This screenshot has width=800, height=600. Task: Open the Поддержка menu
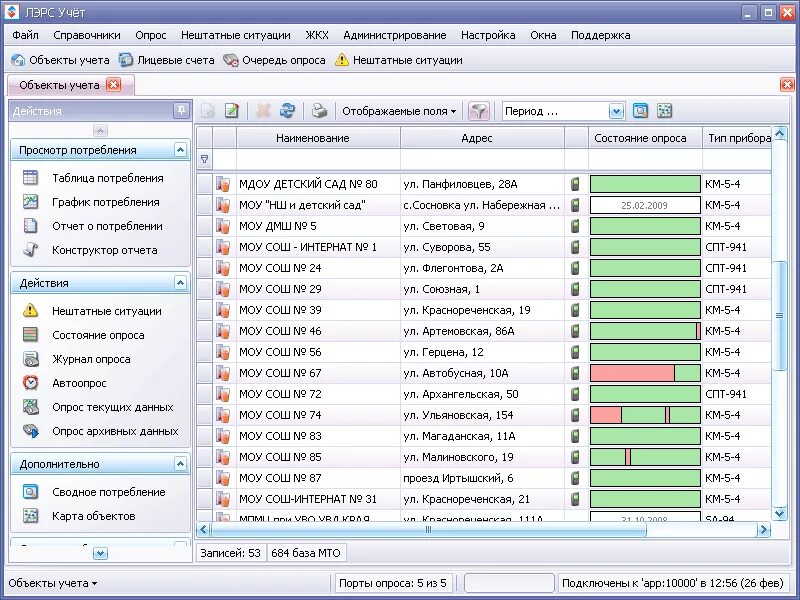[601, 35]
